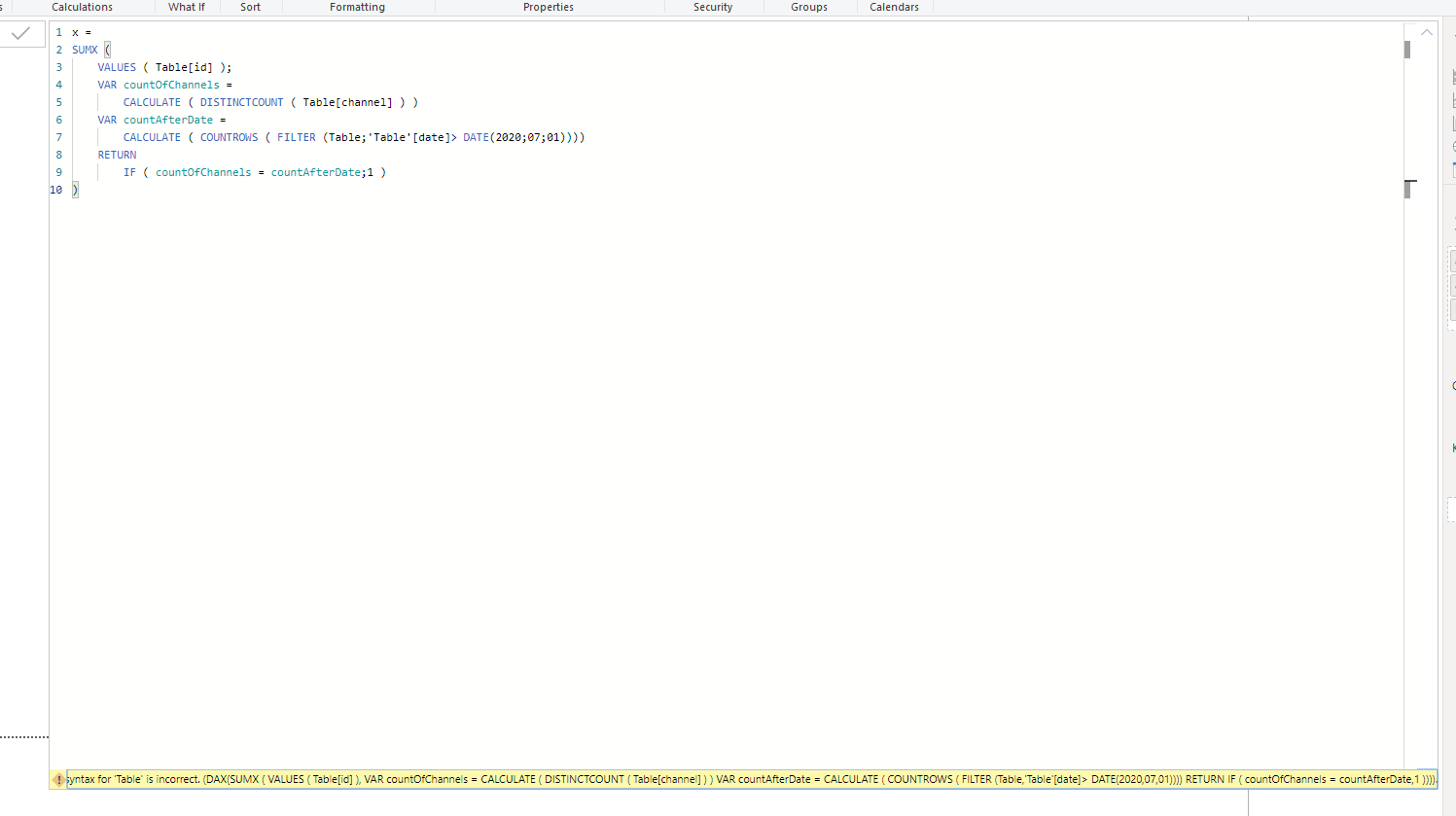Click the RETURN keyword on line 8
This screenshot has height=816, width=1456.
point(117,155)
